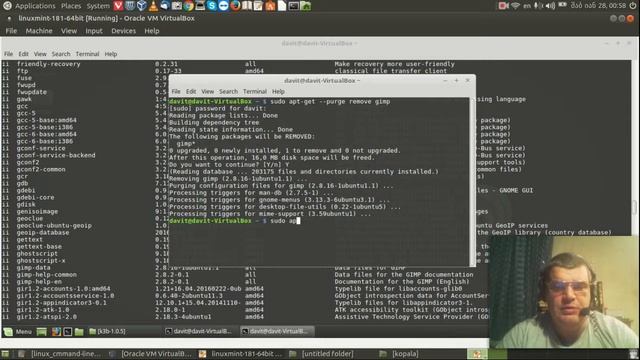Open Search menu in the front terminal
The height and width of the screenshot is (360, 640).
click(228, 91)
